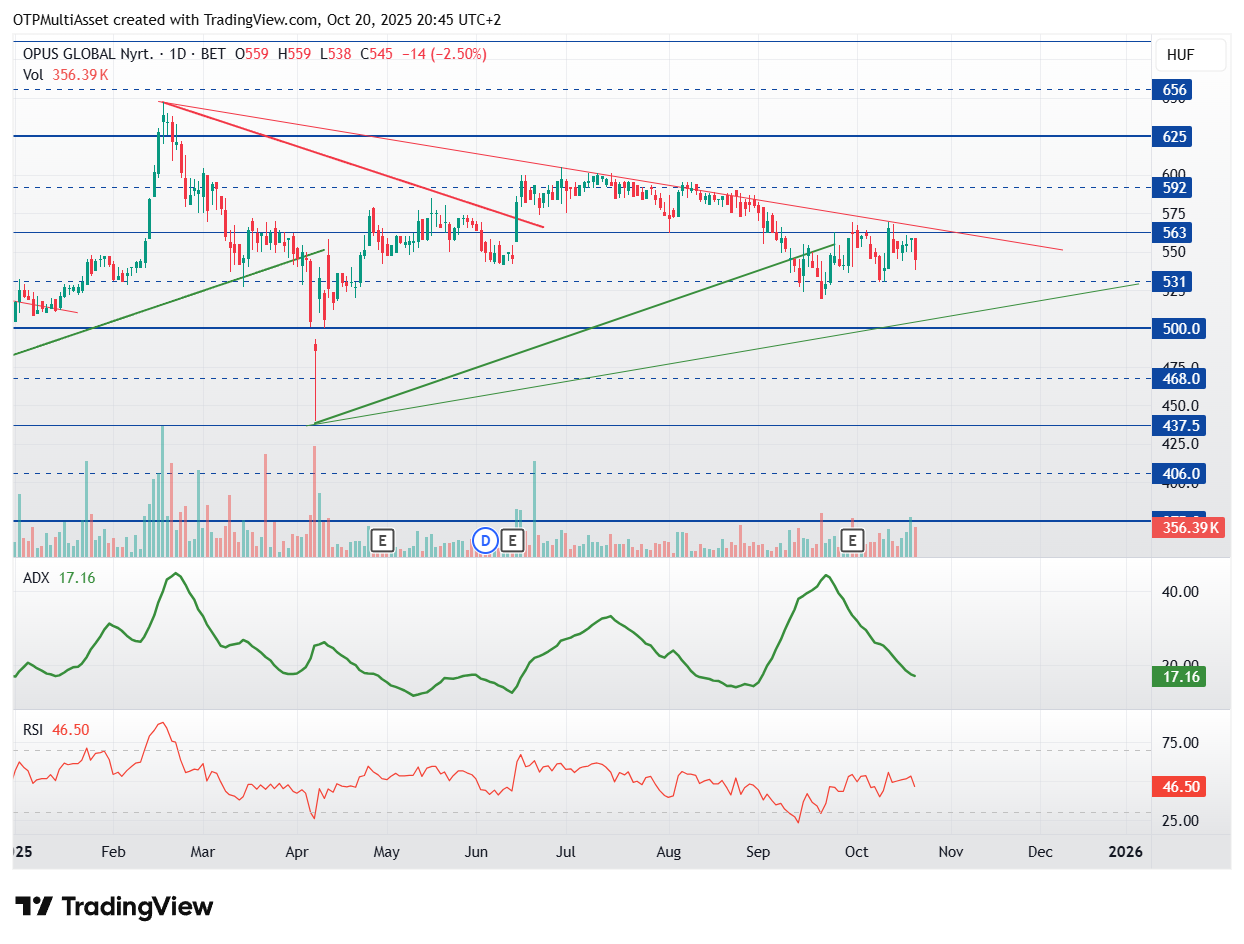The image size is (1244, 944).
Task: Open the earnings E marker in October
Action: (853, 541)
